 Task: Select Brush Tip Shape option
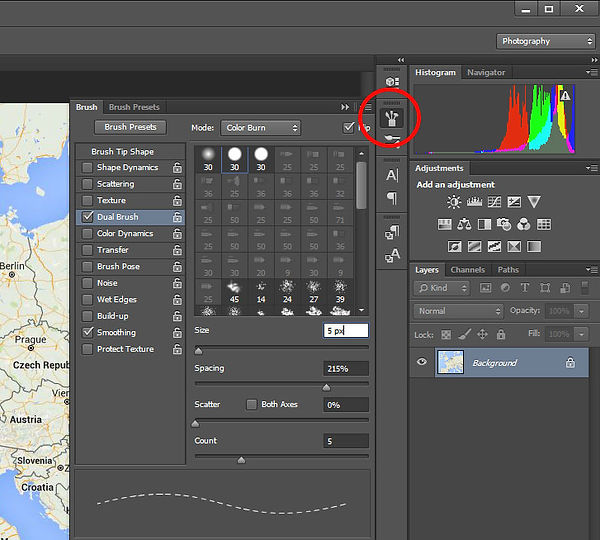coord(122,152)
